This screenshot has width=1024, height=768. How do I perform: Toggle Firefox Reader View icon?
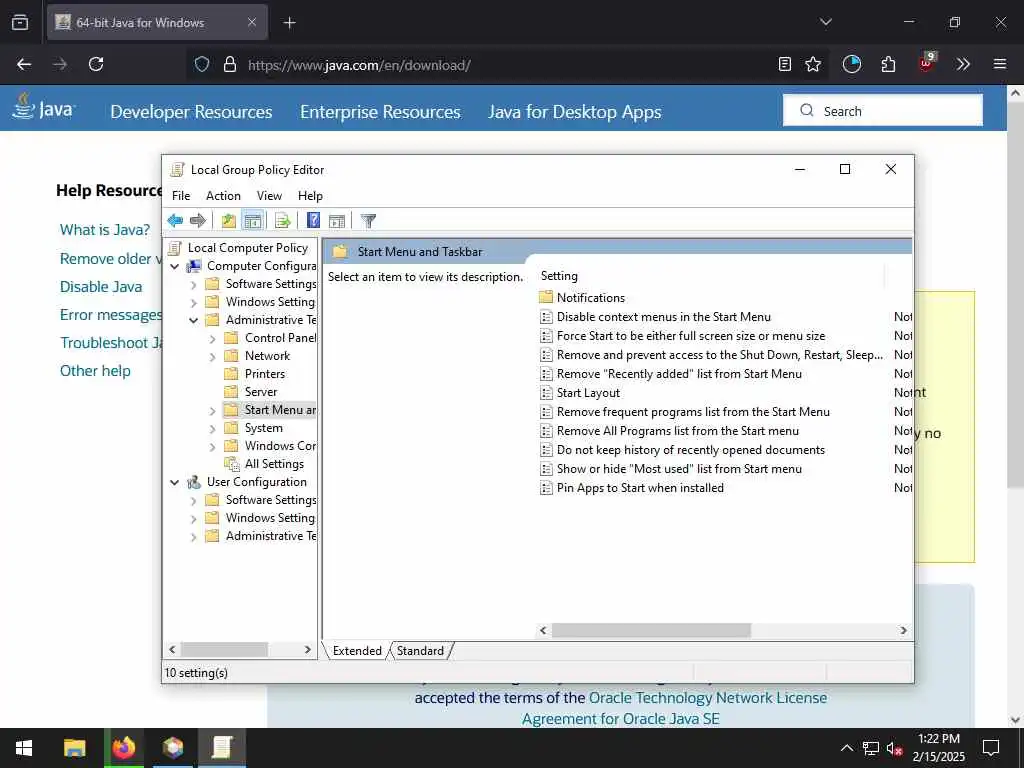click(785, 64)
